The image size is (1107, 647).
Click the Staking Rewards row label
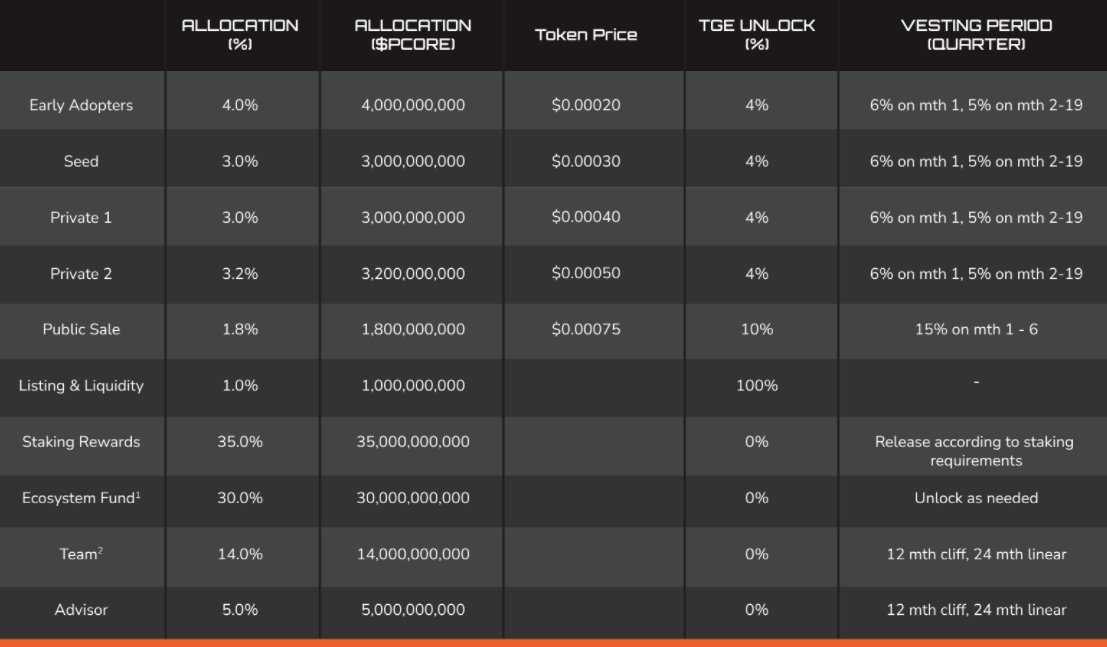tap(81, 441)
